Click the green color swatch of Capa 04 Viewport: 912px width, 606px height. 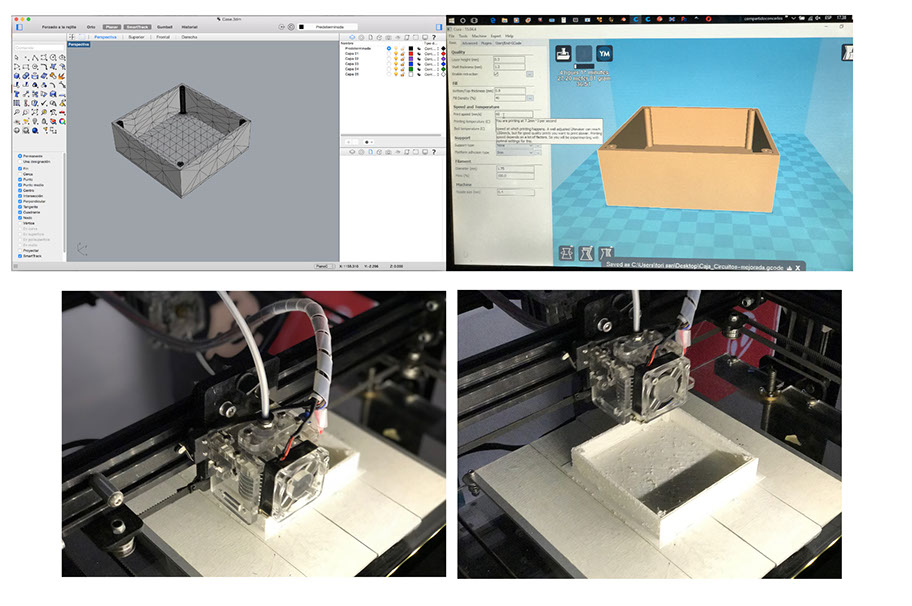click(411, 69)
